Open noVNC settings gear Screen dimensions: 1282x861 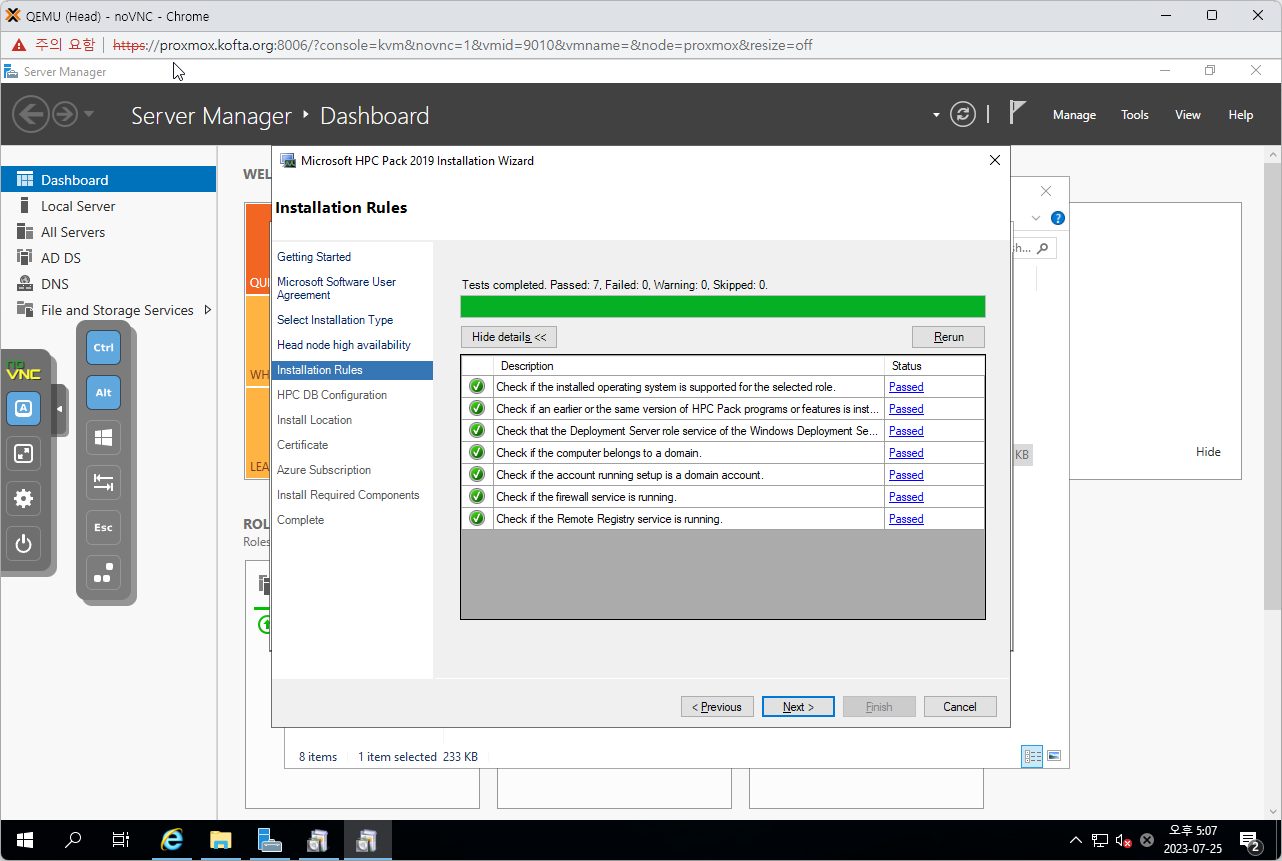click(x=24, y=499)
